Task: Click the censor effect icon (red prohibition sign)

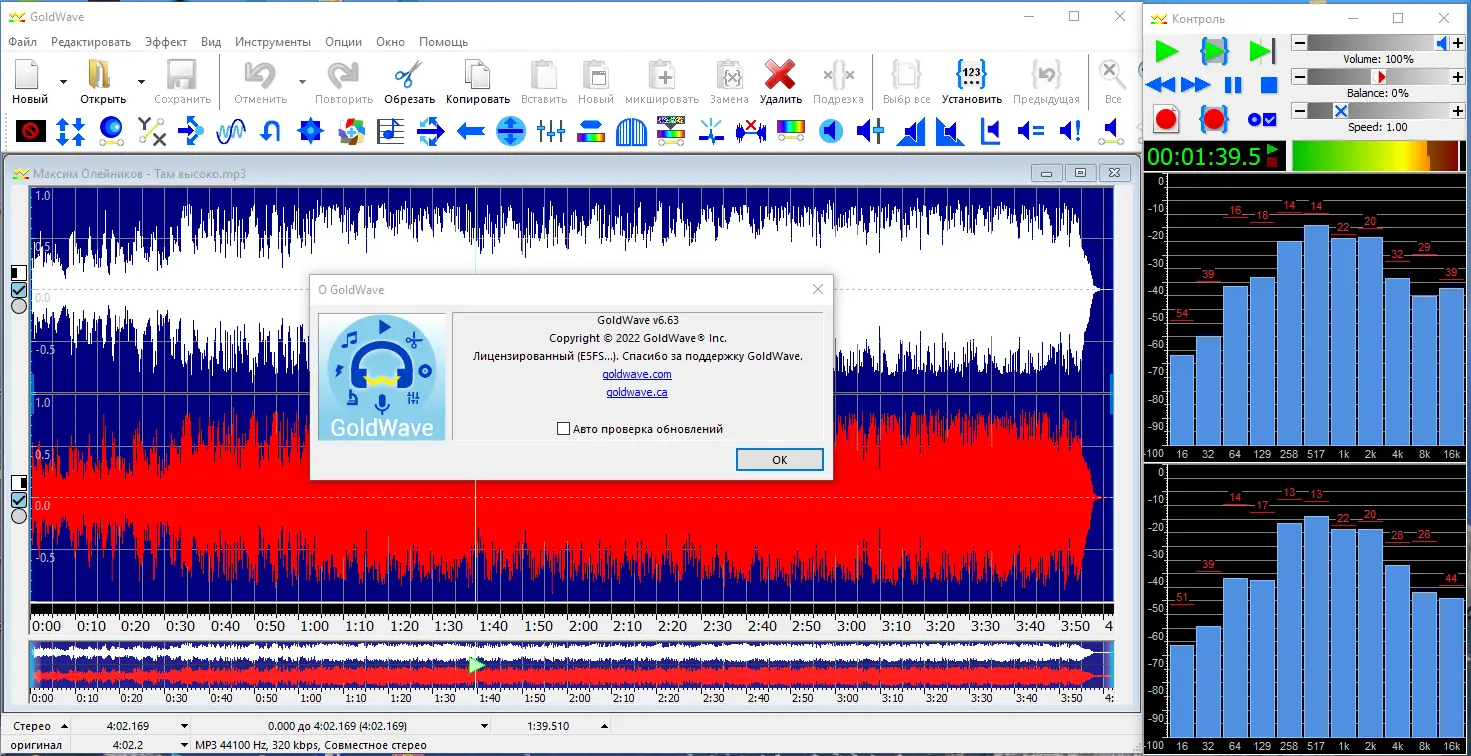Action: (x=30, y=131)
